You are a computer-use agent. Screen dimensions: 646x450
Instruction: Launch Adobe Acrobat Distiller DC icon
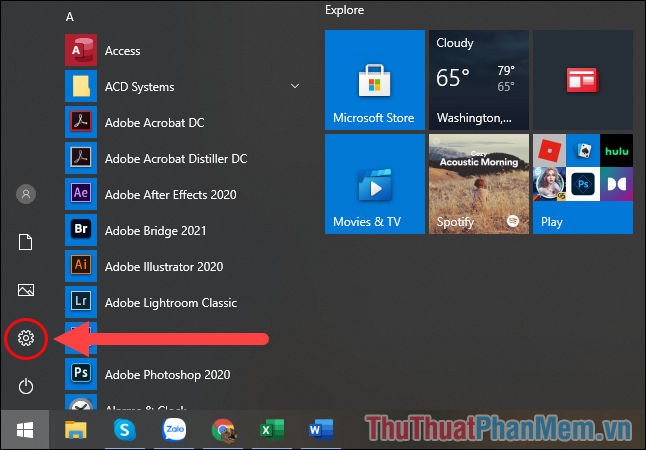(x=81, y=158)
